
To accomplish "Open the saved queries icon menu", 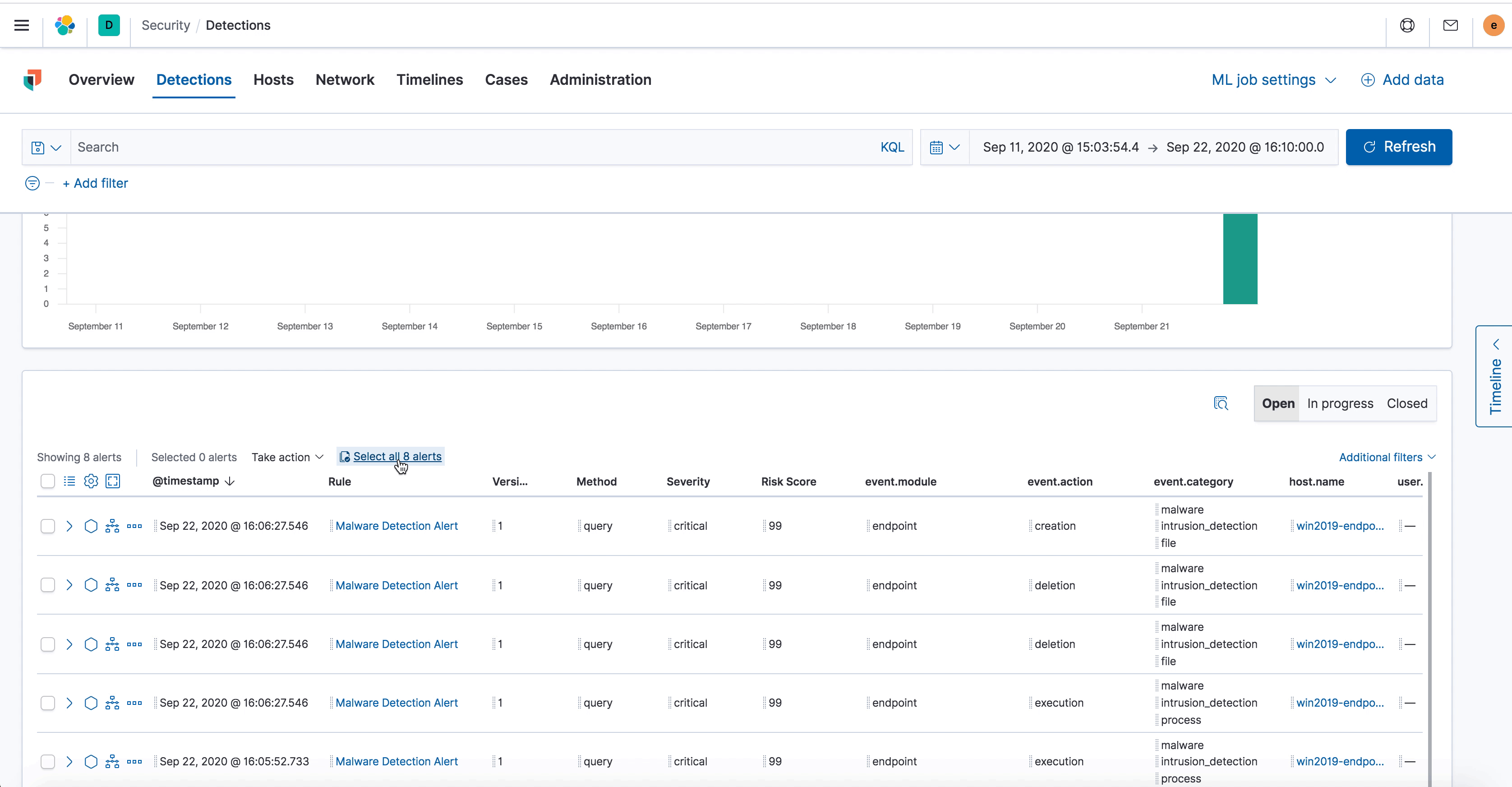I will pos(46,148).
